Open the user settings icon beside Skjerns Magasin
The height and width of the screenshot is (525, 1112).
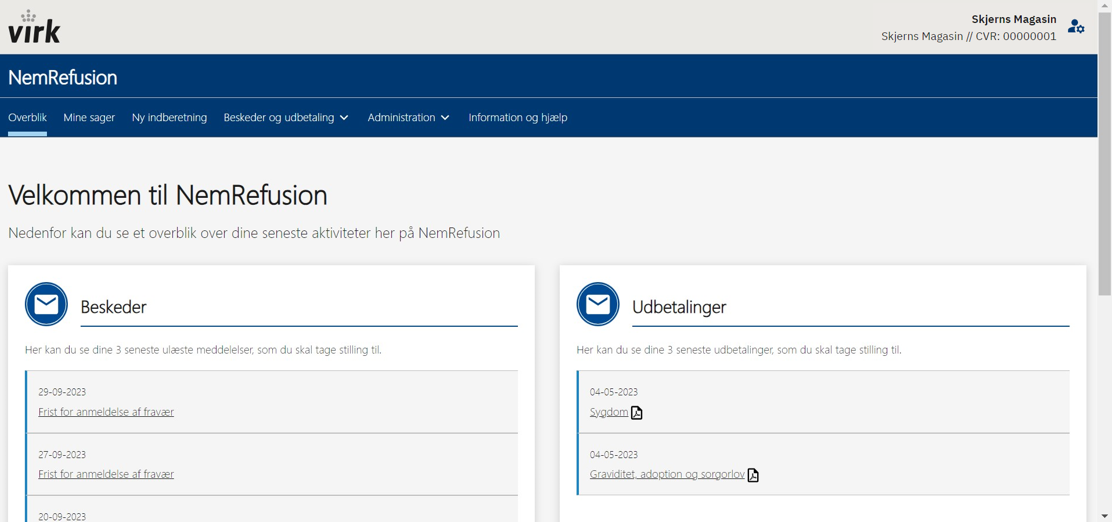point(1076,27)
